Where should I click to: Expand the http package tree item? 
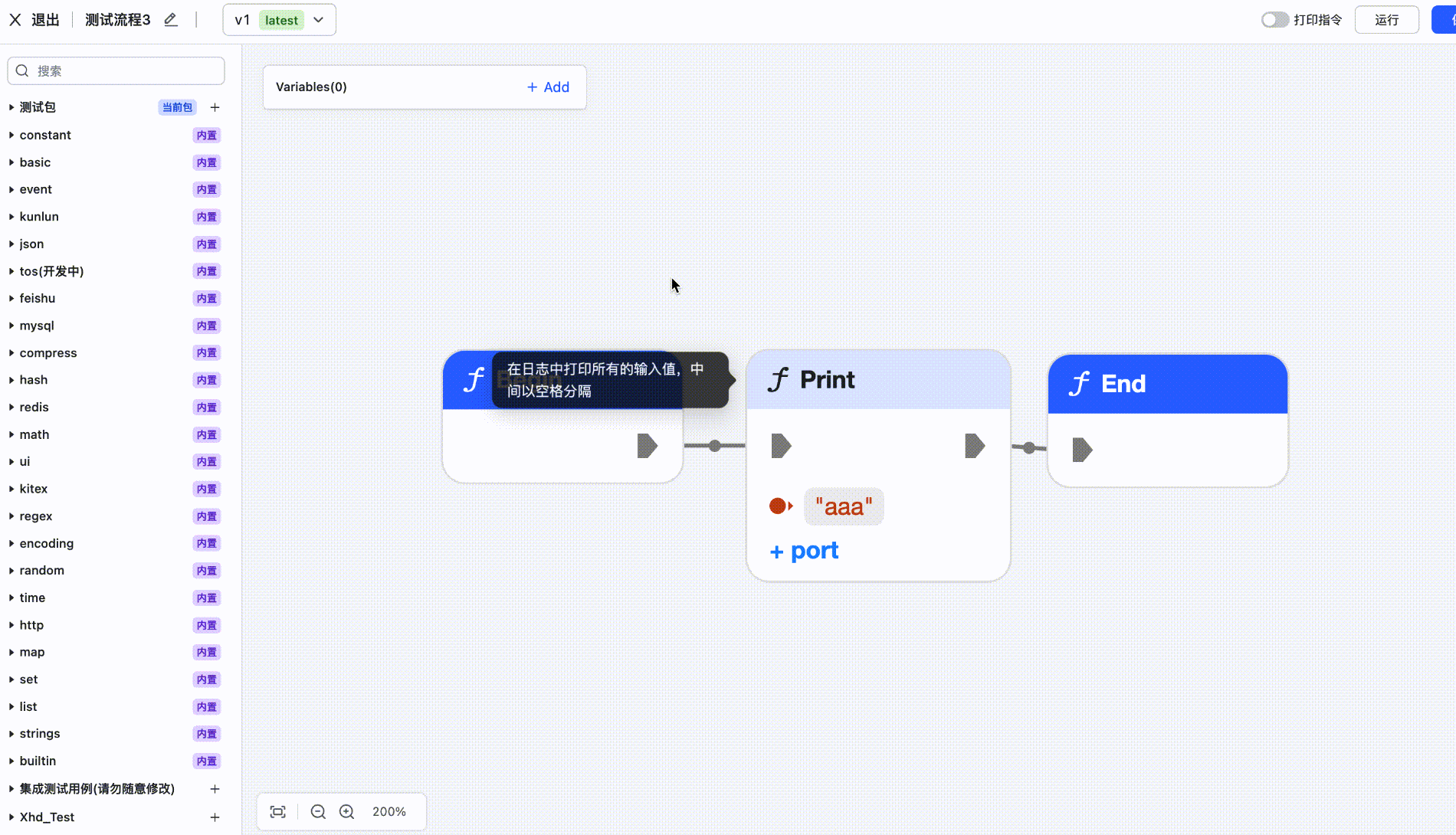click(x=11, y=625)
